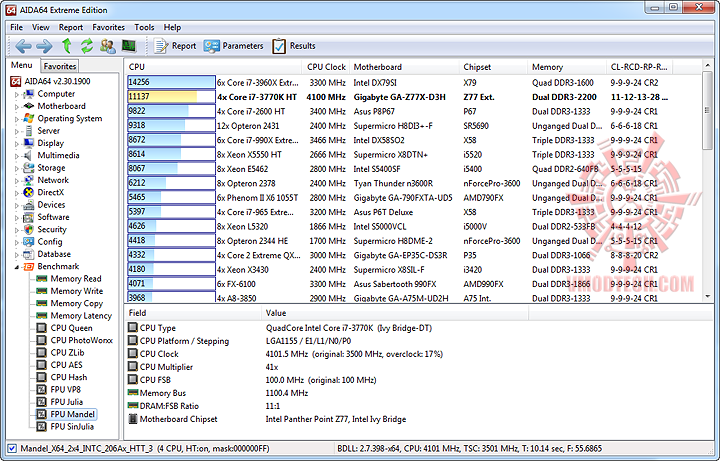Select the CPU Hash benchmark icon
The height and width of the screenshot is (461, 720).
[x=42, y=377]
